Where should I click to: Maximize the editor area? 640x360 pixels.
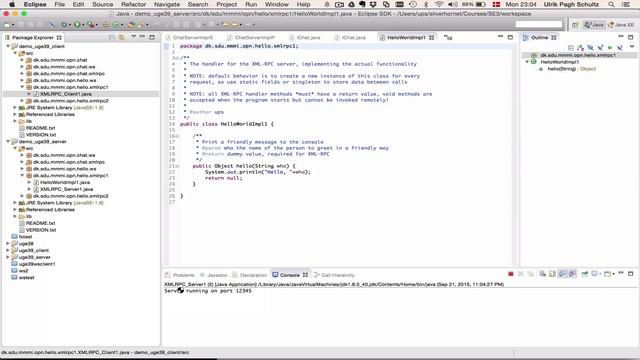[510, 37]
